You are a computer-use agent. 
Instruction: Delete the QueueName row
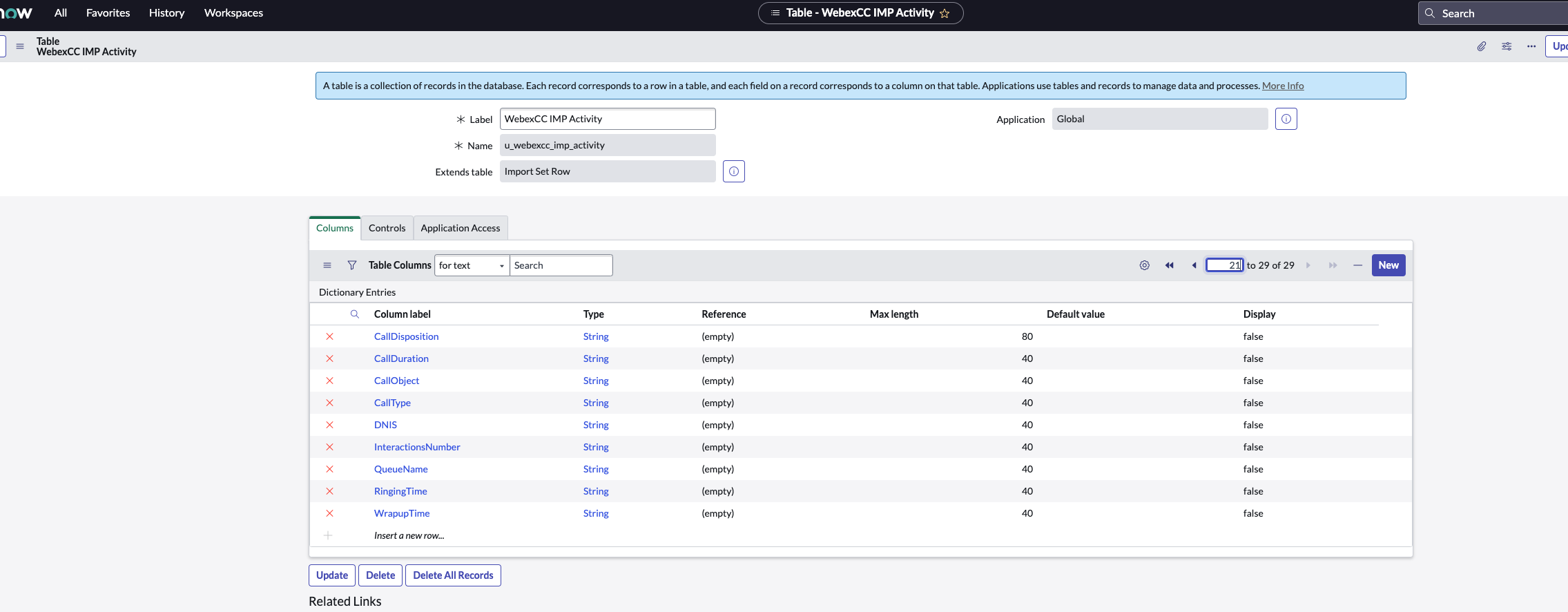click(329, 469)
